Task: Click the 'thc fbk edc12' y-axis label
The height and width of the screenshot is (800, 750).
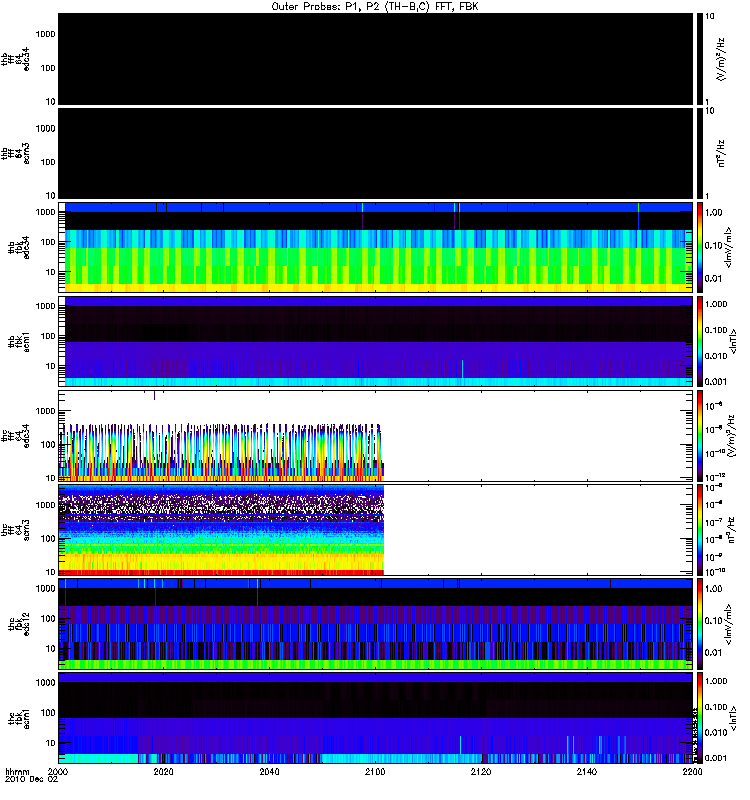Action: tap(19, 624)
